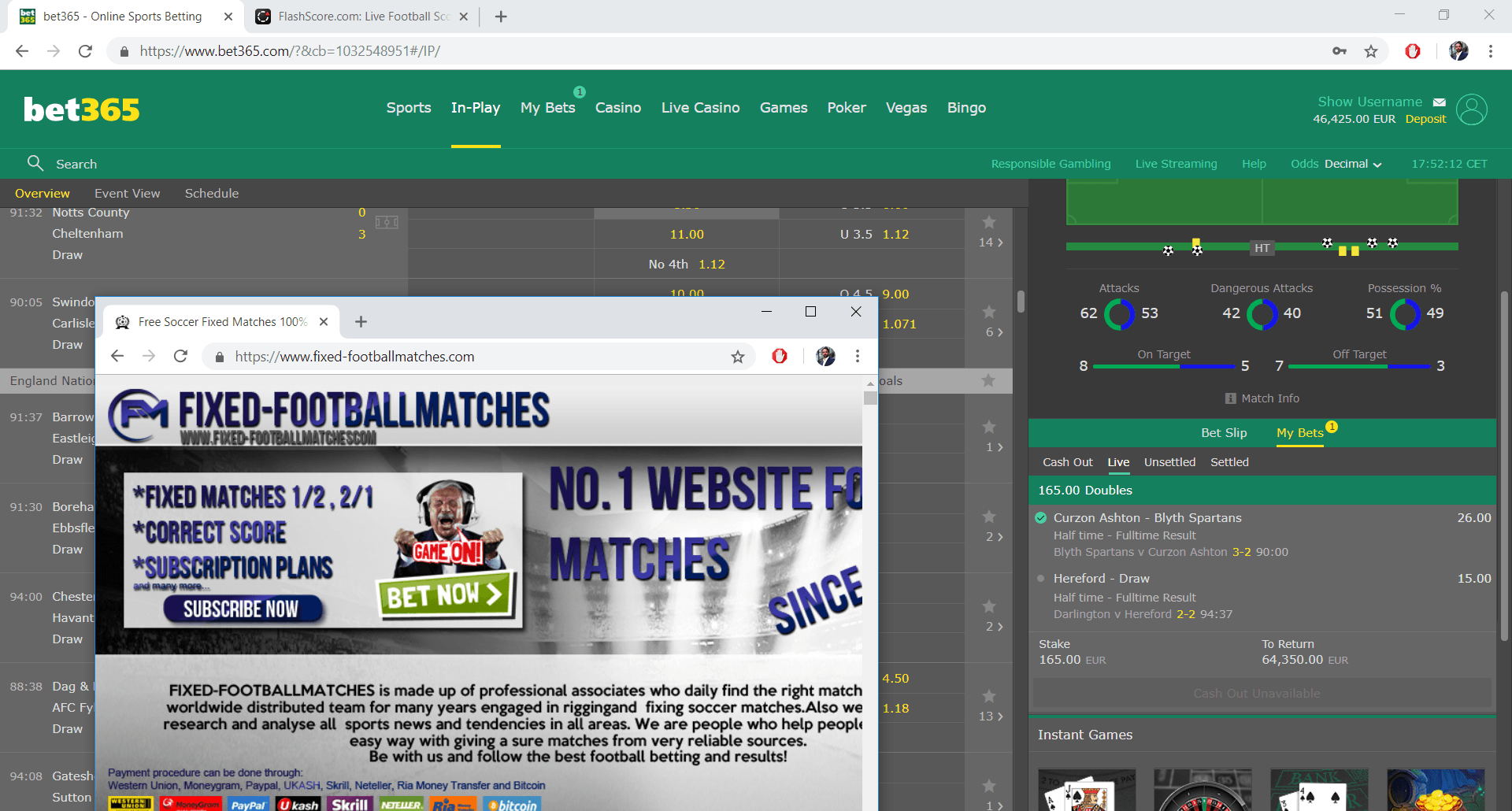This screenshot has height=811, width=1512.
Task: Click the key icon in main address bar
Action: [x=1339, y=51]
